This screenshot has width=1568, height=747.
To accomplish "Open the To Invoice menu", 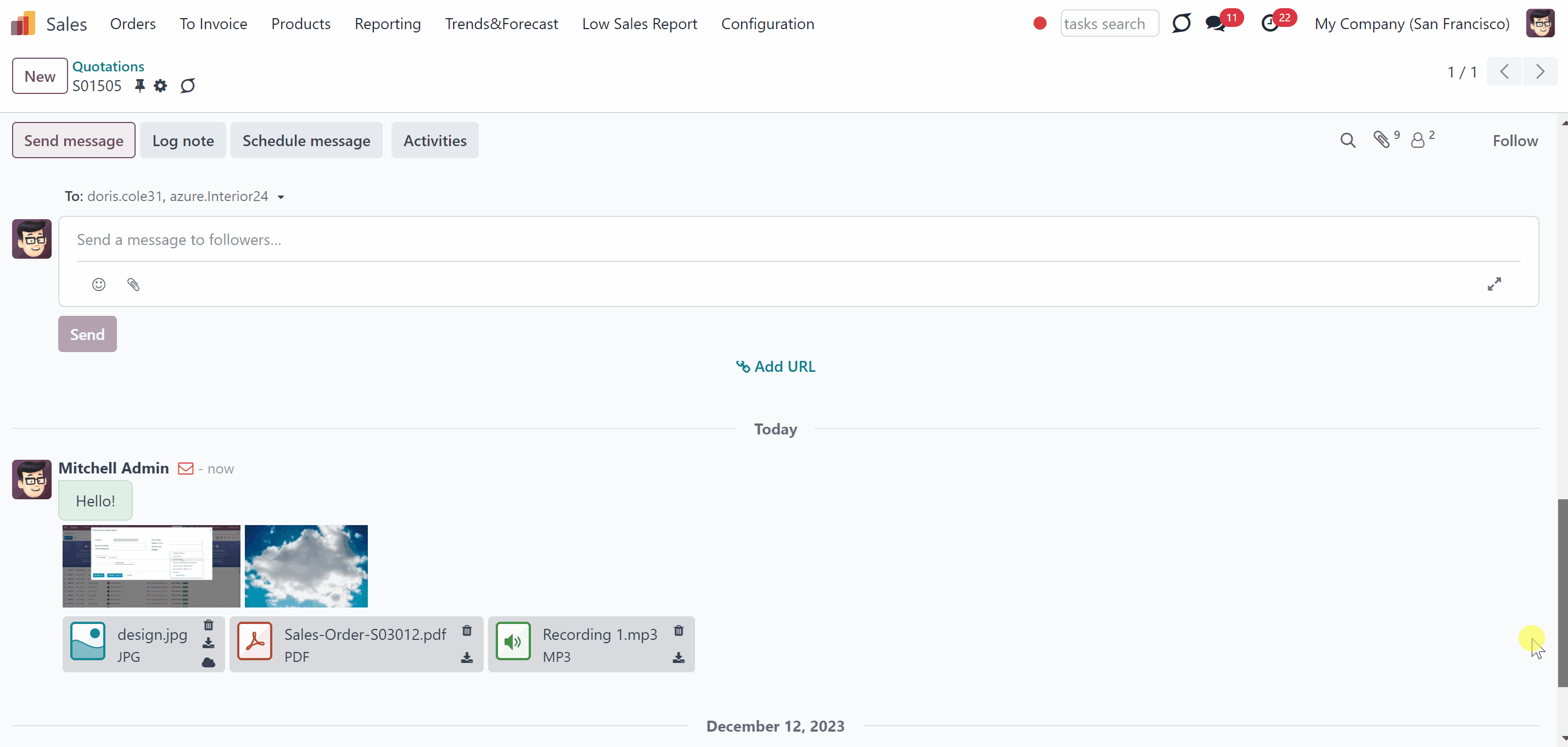I will [213, 24].
